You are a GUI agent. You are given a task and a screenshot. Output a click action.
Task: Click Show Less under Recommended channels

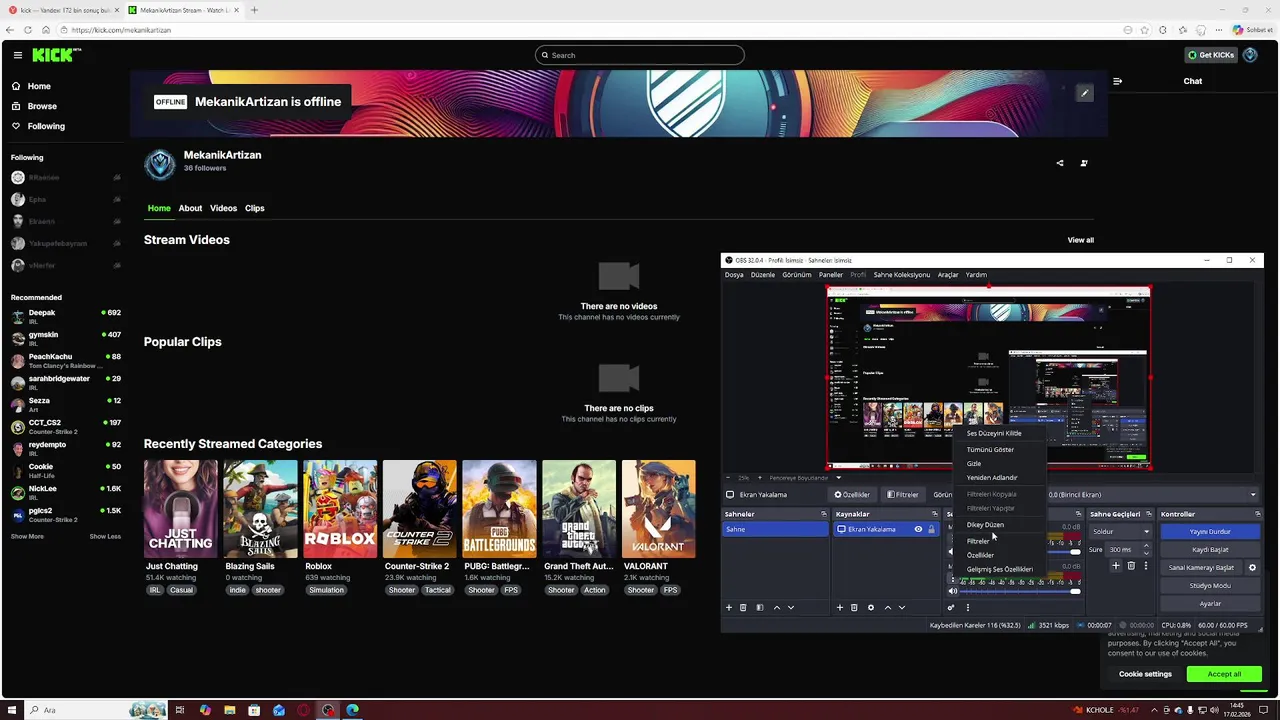pyautogui.click(x=105, y=536)
